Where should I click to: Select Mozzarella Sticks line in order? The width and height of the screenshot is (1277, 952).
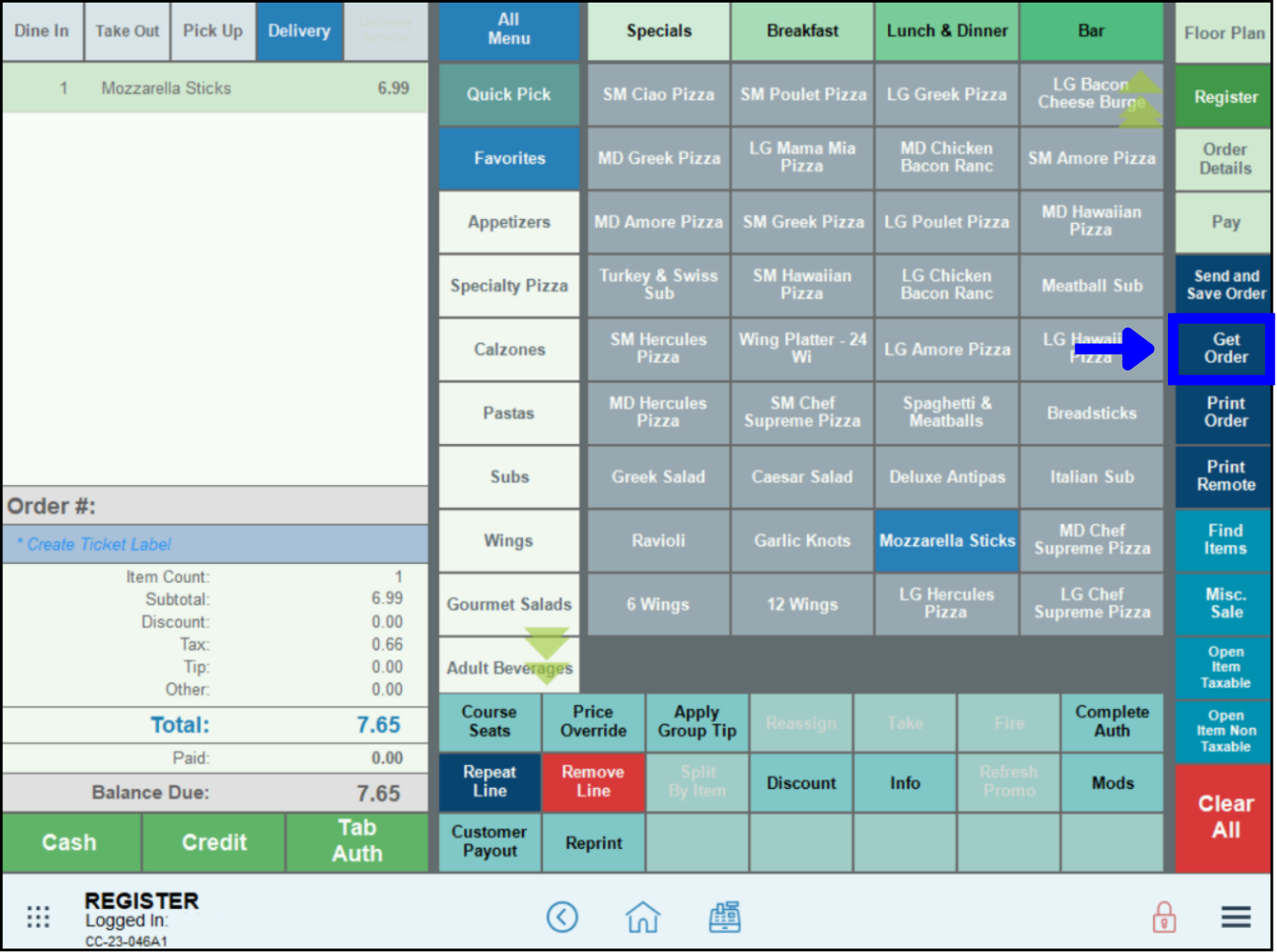pyautogui.click(x=215, y=88)
